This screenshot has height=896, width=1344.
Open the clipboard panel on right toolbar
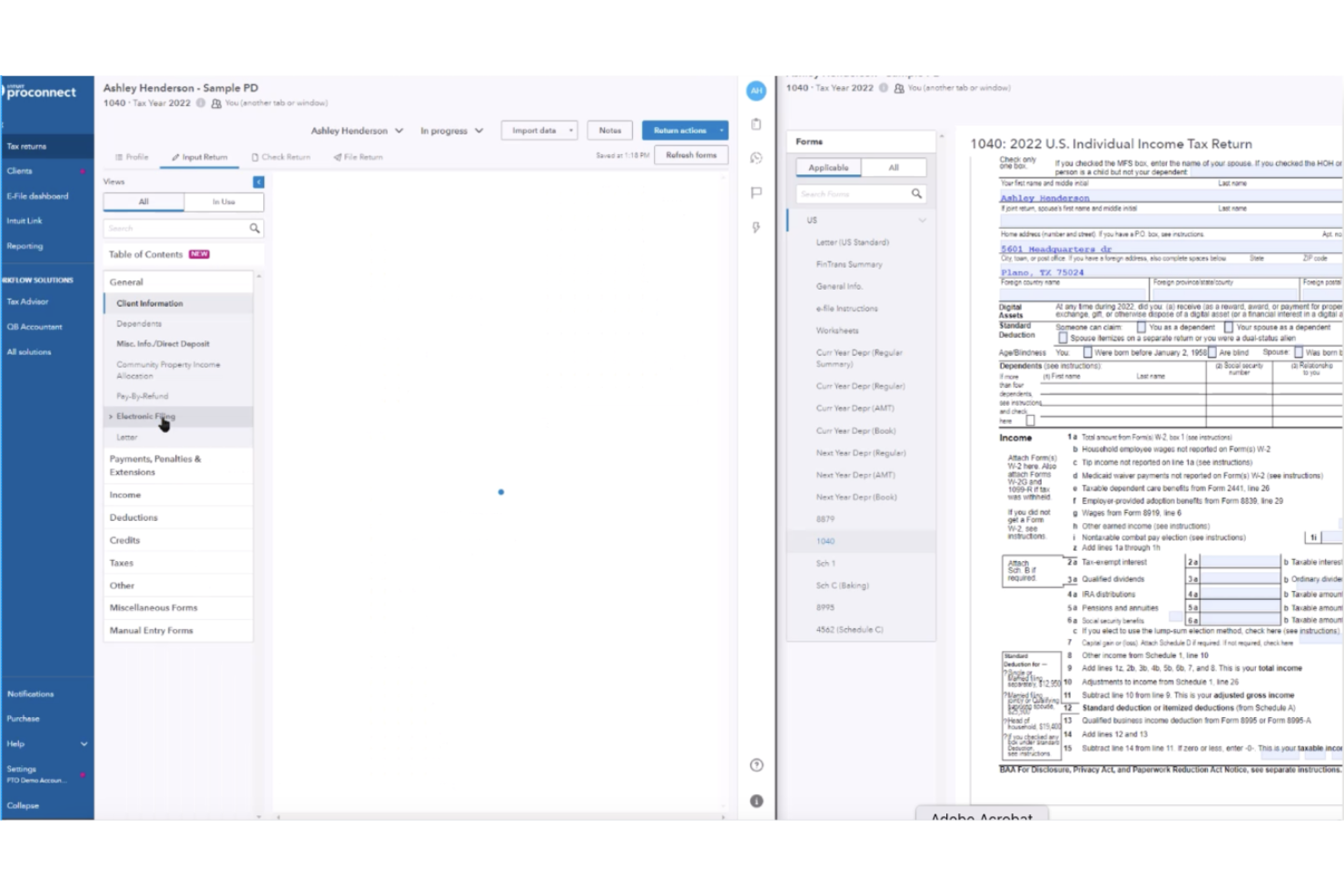[756, 123]
